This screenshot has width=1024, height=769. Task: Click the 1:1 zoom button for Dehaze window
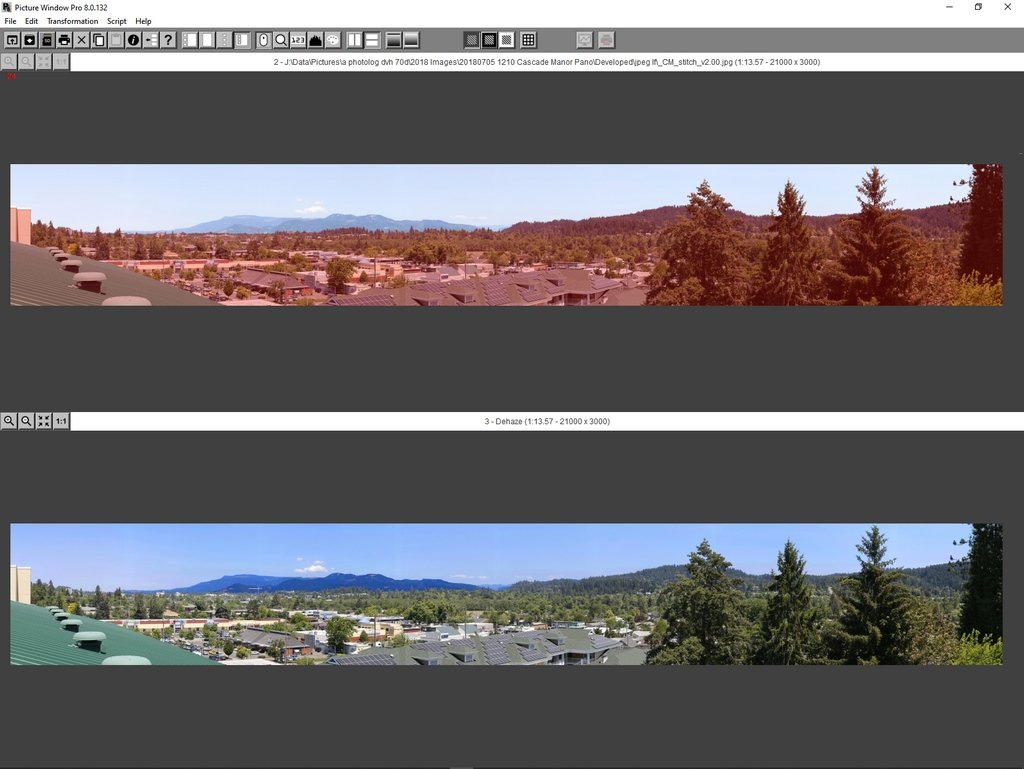click(61, 421)
